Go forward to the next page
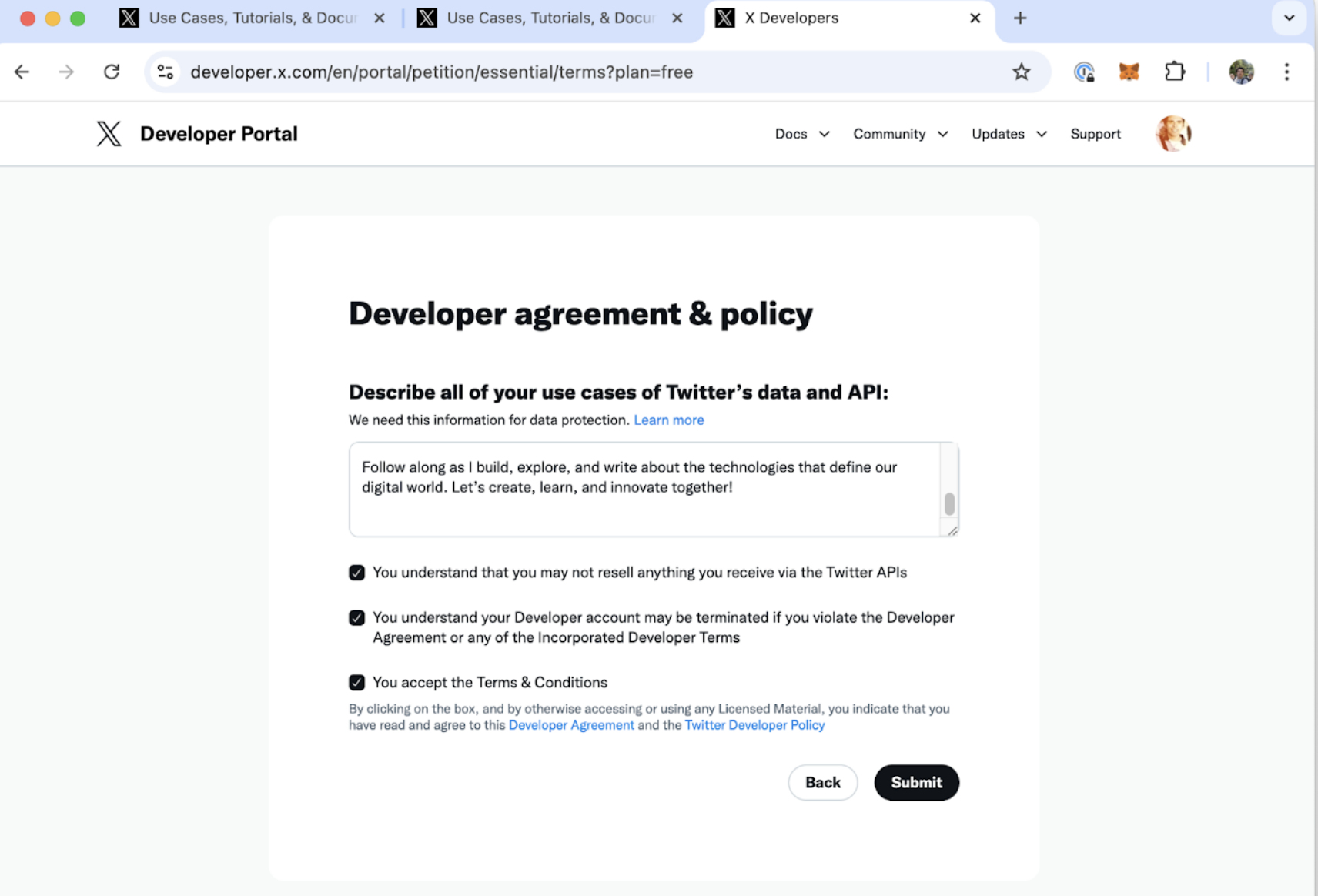The height and width of the screenshot is (896, 1318). (66, 72)
